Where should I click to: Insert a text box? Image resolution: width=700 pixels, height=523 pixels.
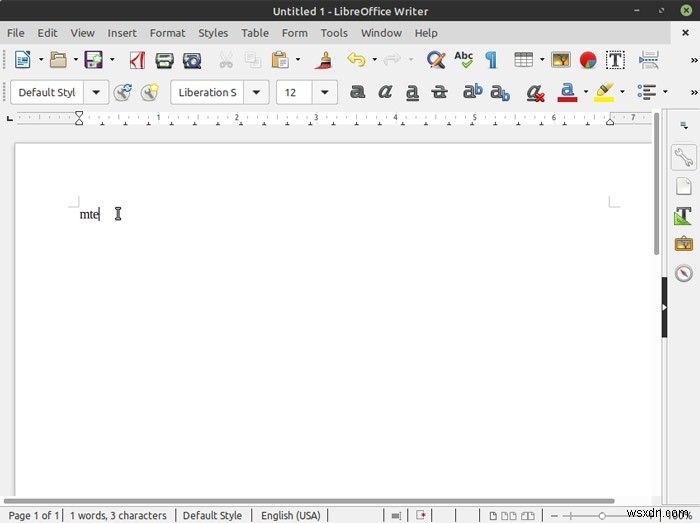[615, 60]
